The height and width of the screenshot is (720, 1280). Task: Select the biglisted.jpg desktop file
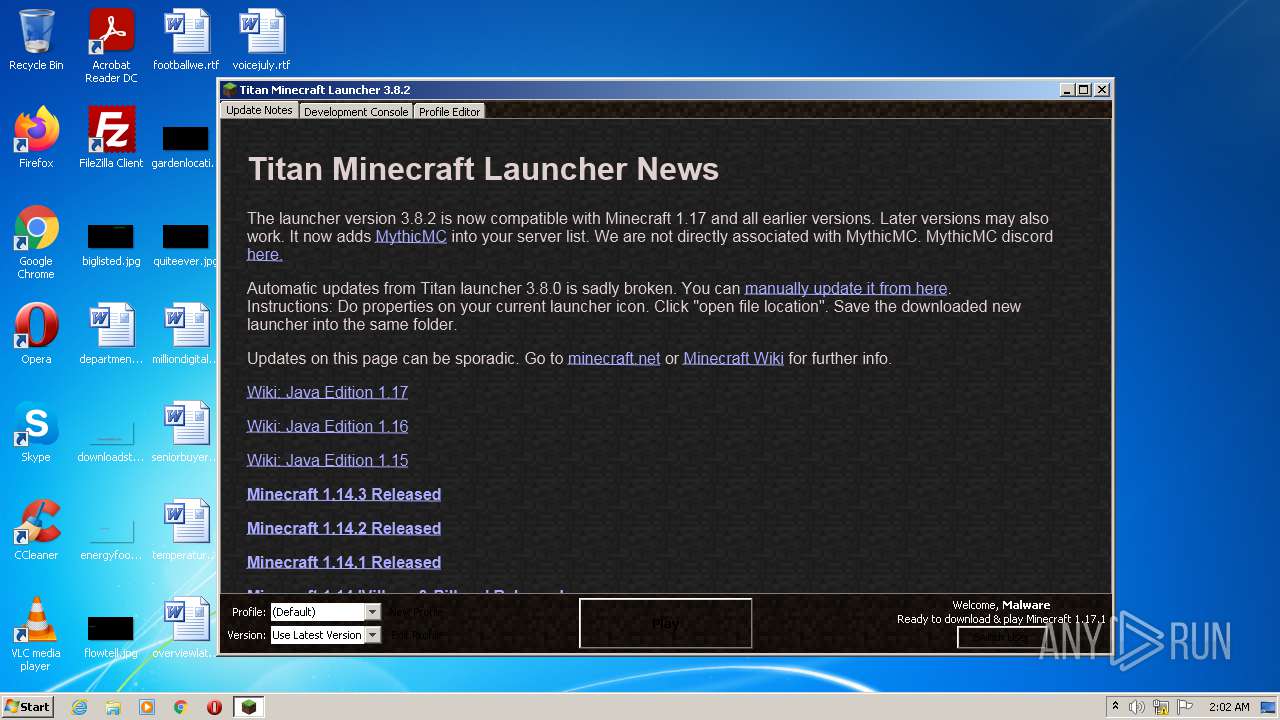[x=111, y=245]
